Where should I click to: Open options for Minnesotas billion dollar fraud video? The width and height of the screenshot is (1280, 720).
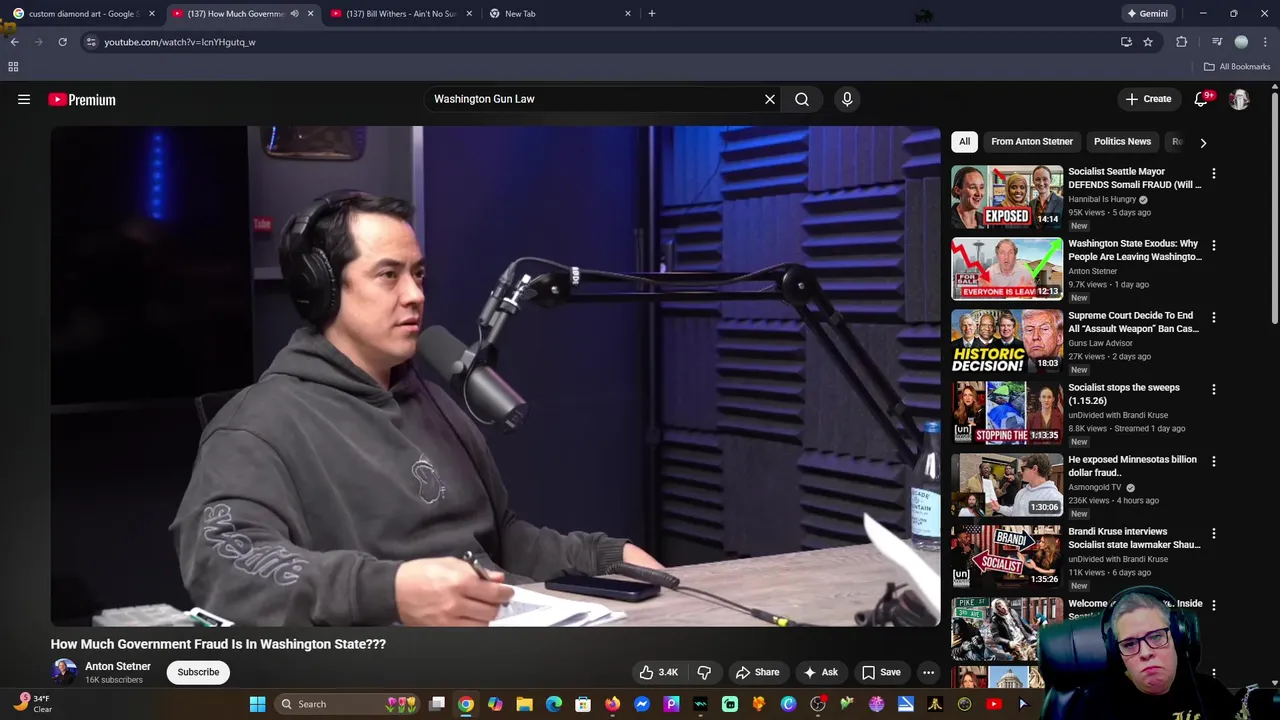pos(1214,461)
